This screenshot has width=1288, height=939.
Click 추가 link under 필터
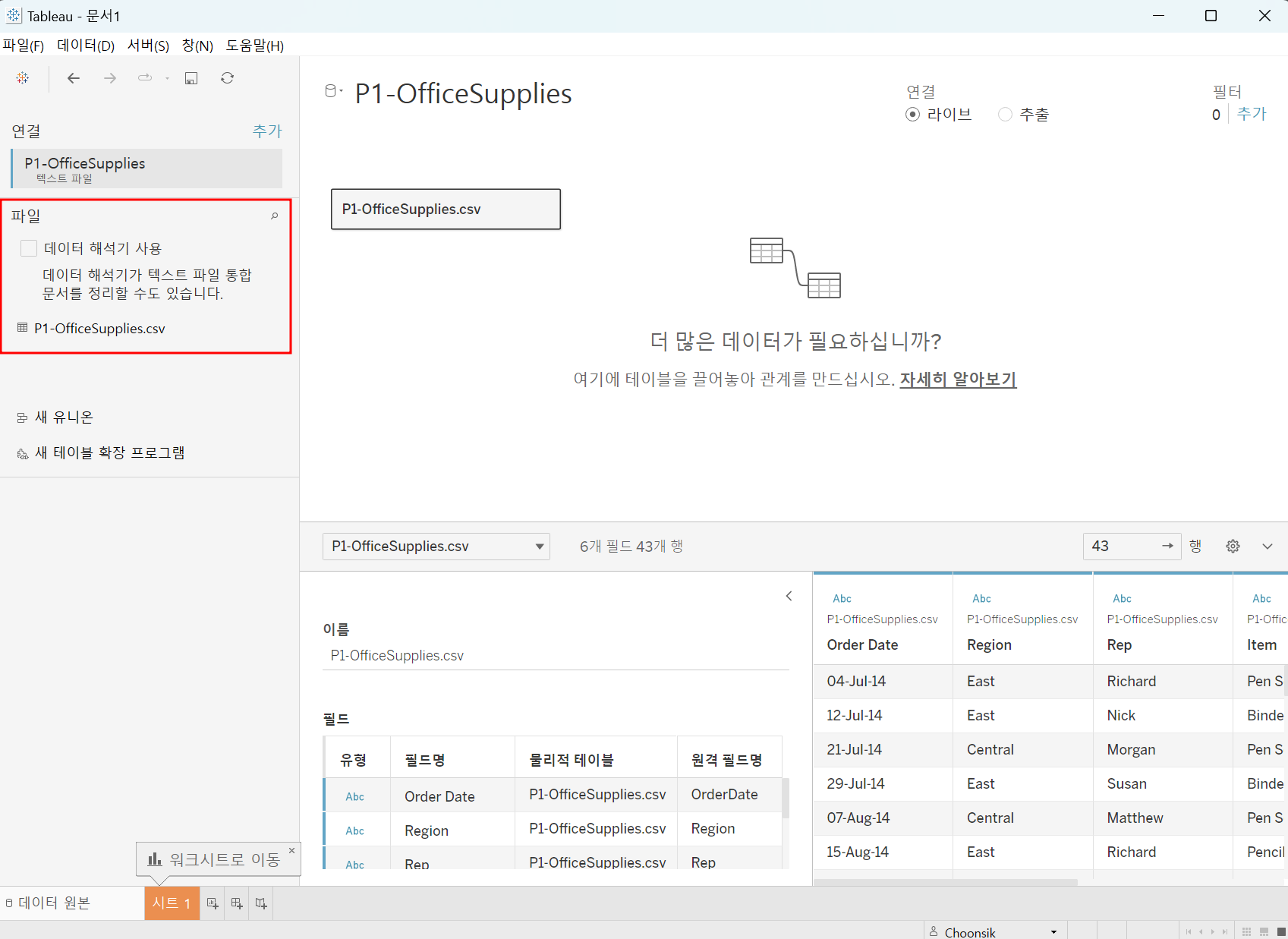coord(1252,114)
